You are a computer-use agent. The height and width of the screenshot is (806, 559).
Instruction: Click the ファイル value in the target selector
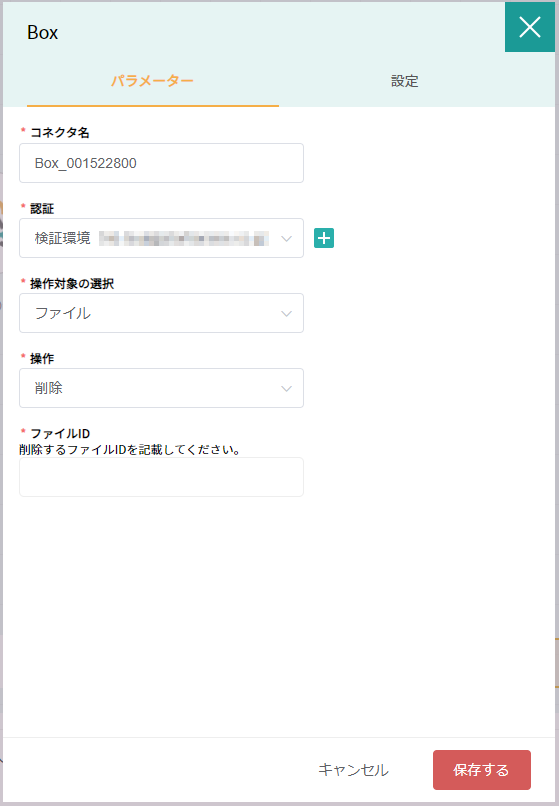click(x=63, y=313)
